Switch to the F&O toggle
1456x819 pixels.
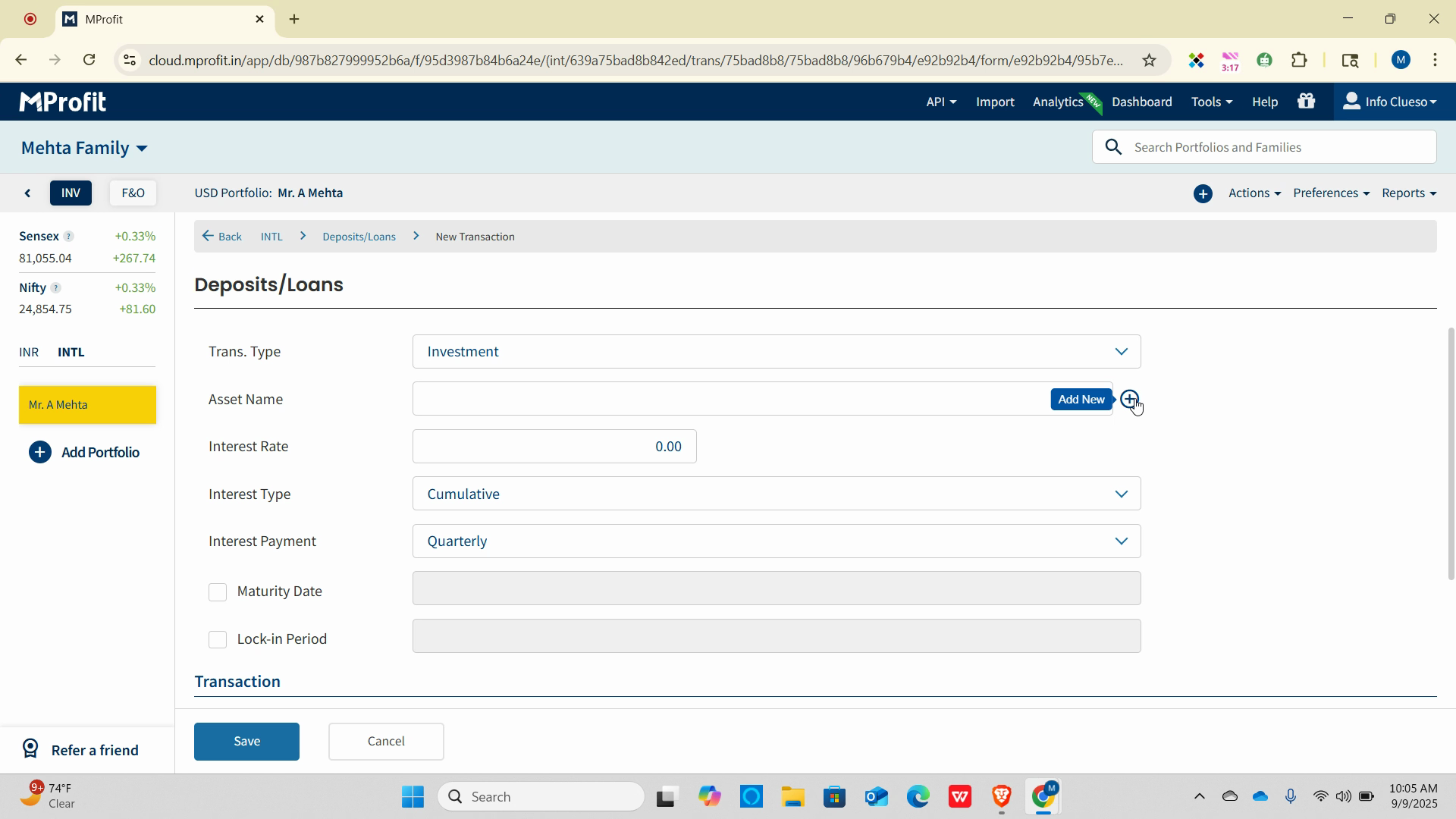(133, 193)
